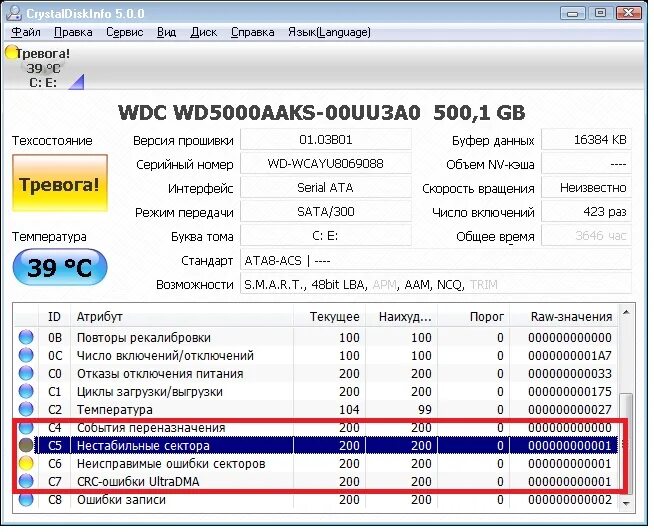This screenshot has height=532, width=654.
Task: Select the Повторы рекалибровки row
Action: (316, 337)
